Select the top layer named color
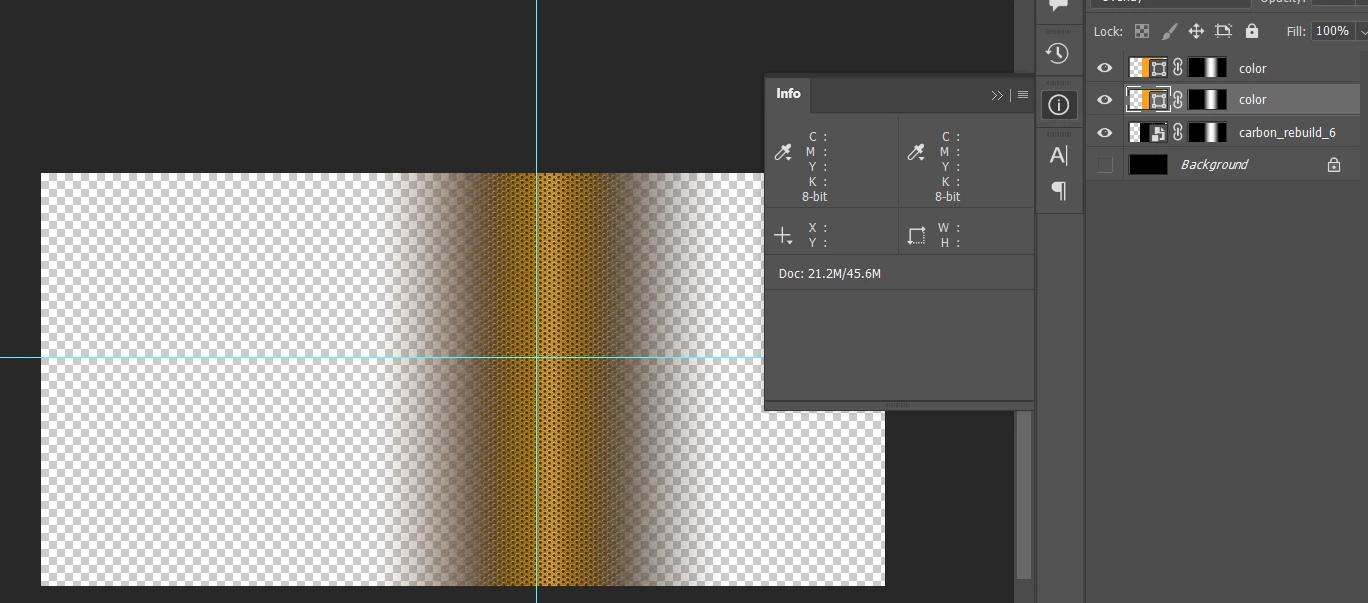1368x603 pixels. 1252,68
